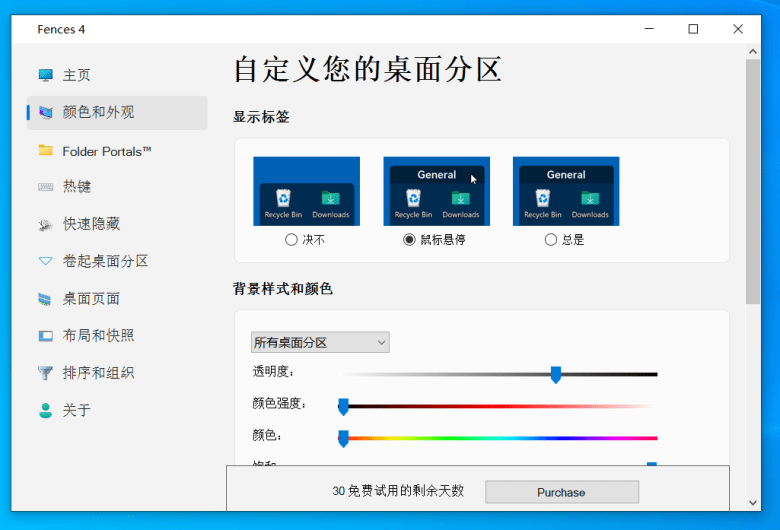Click the keyboard icon beside 热键
780x530 pixels.
[x=45, y=187]
